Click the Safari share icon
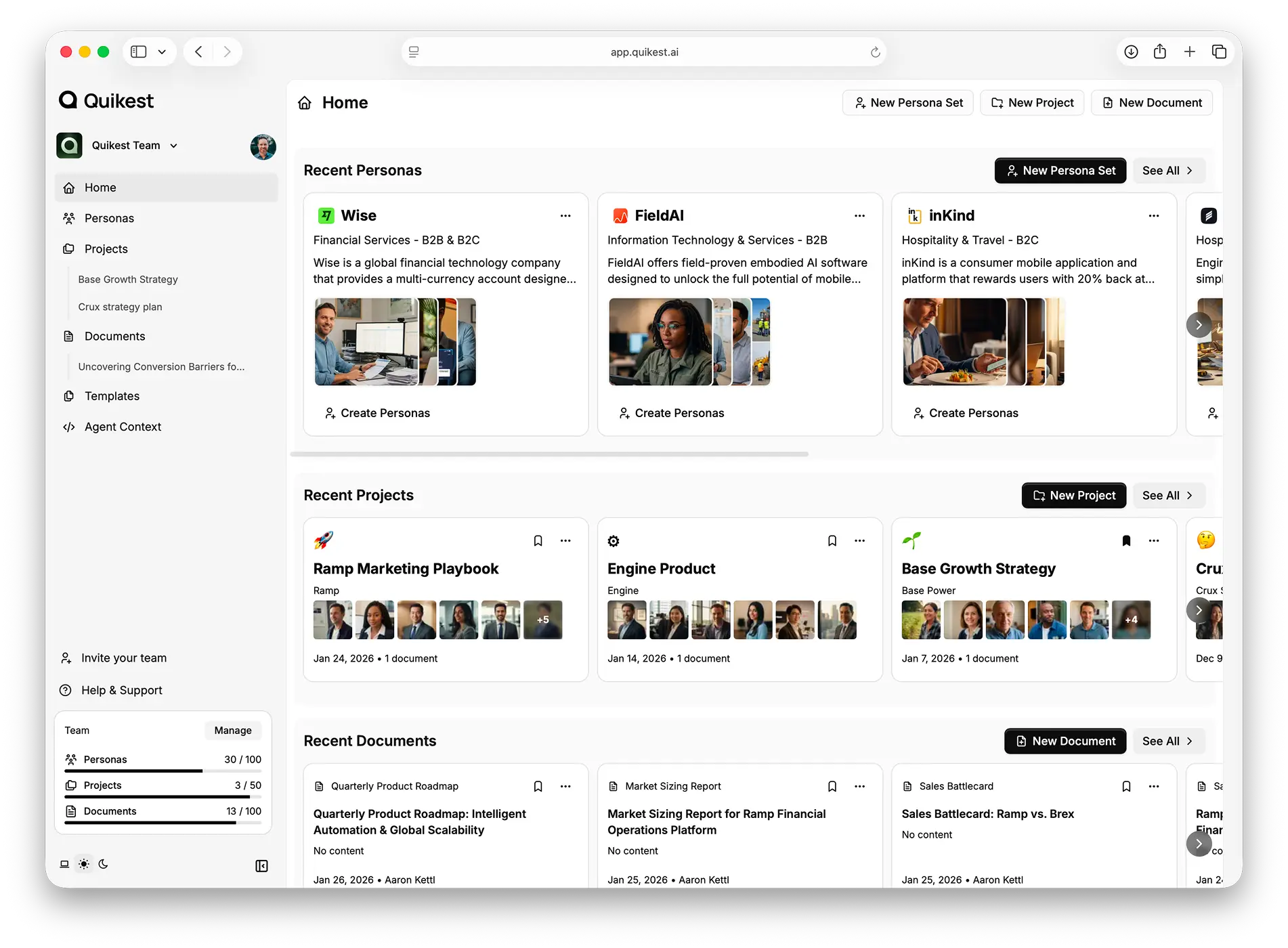This screenshot has width=1288, height=948. [x=1160, y=52]
